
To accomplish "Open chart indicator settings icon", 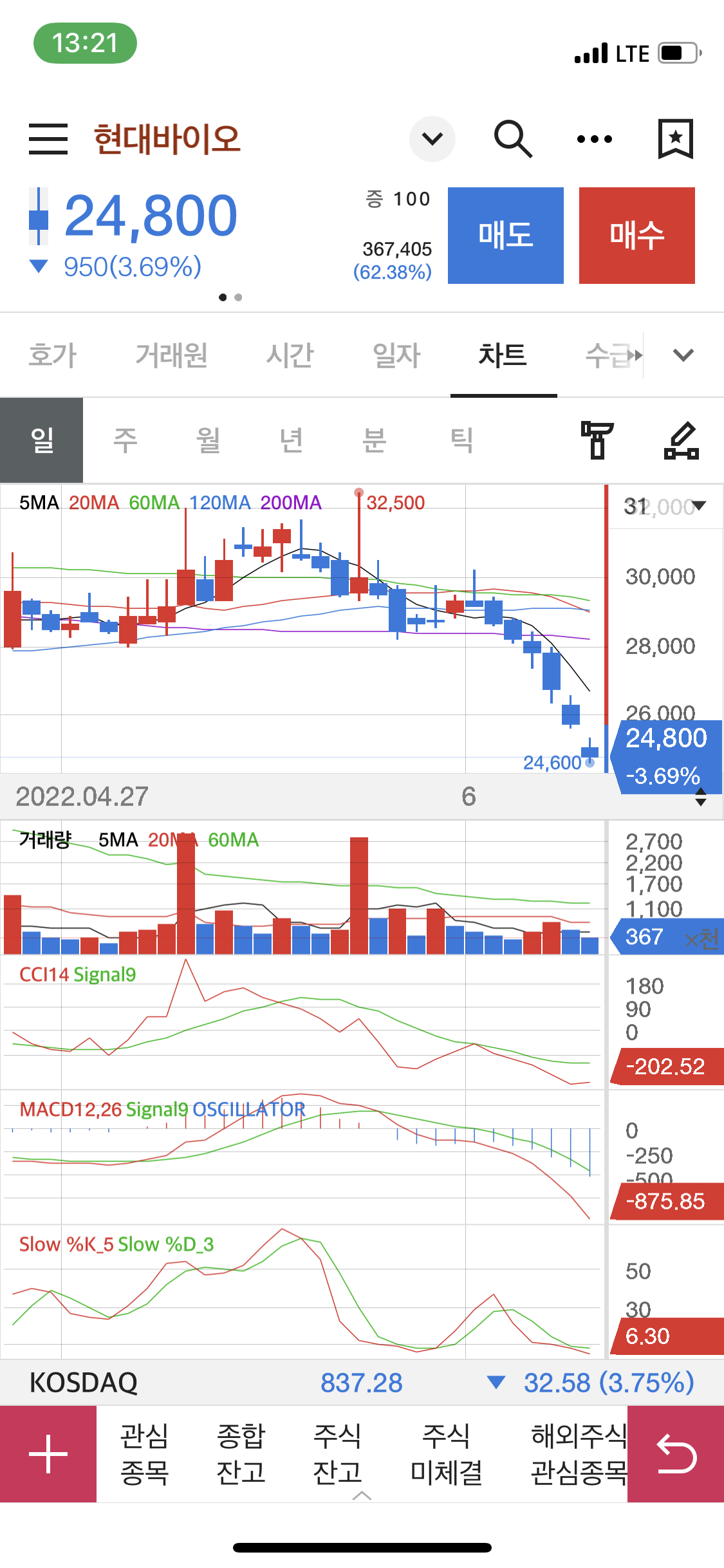I will click(x=597, y=440).
